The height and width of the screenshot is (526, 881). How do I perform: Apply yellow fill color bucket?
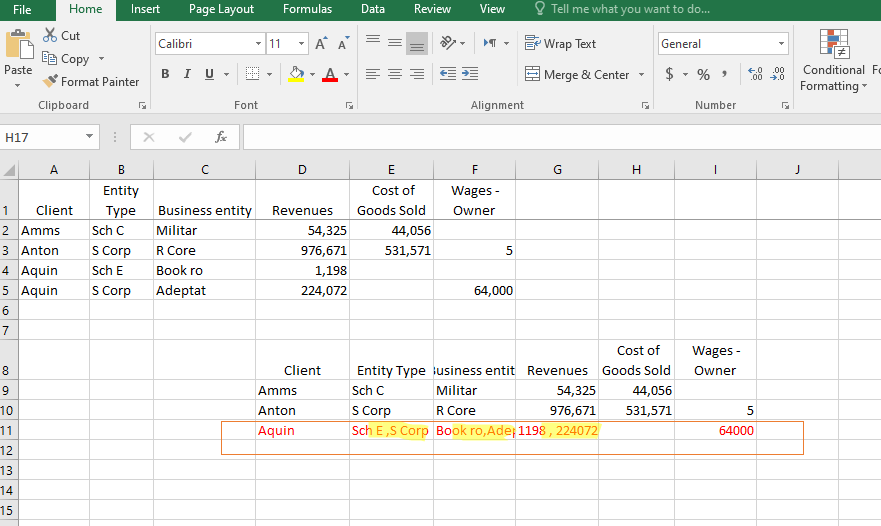(296, 74)
